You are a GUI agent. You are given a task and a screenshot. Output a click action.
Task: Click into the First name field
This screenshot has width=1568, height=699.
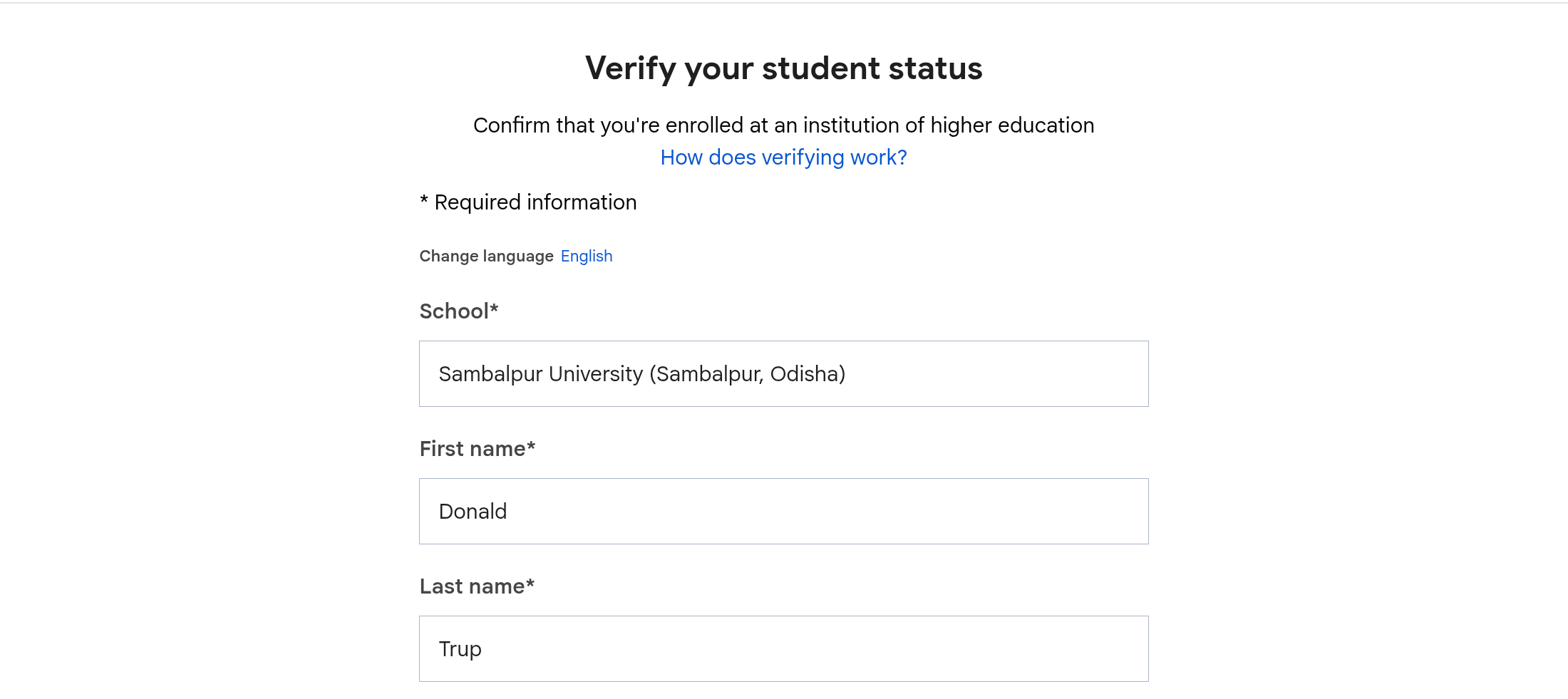pyautogui.click(x=783, y=512)
